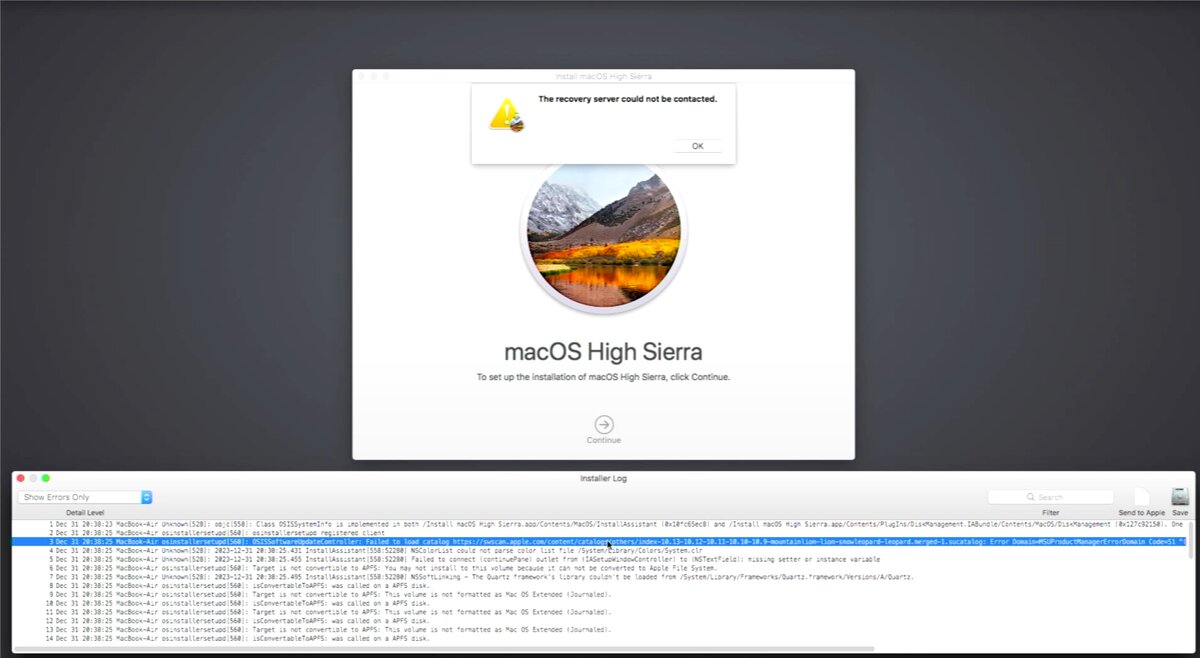Open the Show Errors Only detail dropdown
Screen dimensions: 1200x658
tap(85, 497)
